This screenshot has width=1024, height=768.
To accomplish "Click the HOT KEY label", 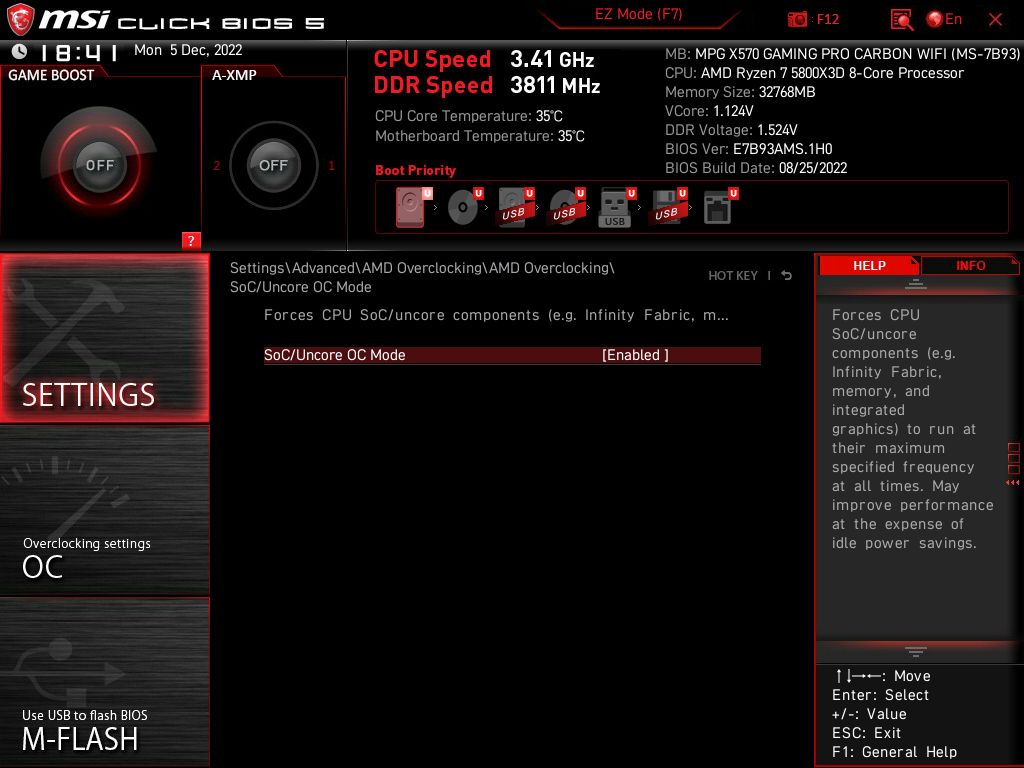I will tap(733, 276).
